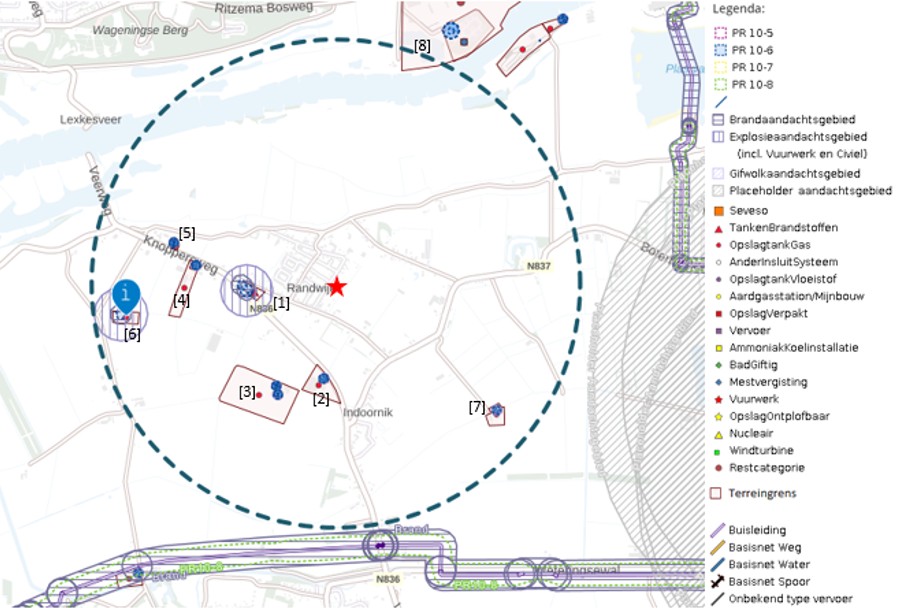Click the red TankenBrandstoffen triangle legend icon
The width and height of the screenshot is (901, 608).
tap(718, 229)
